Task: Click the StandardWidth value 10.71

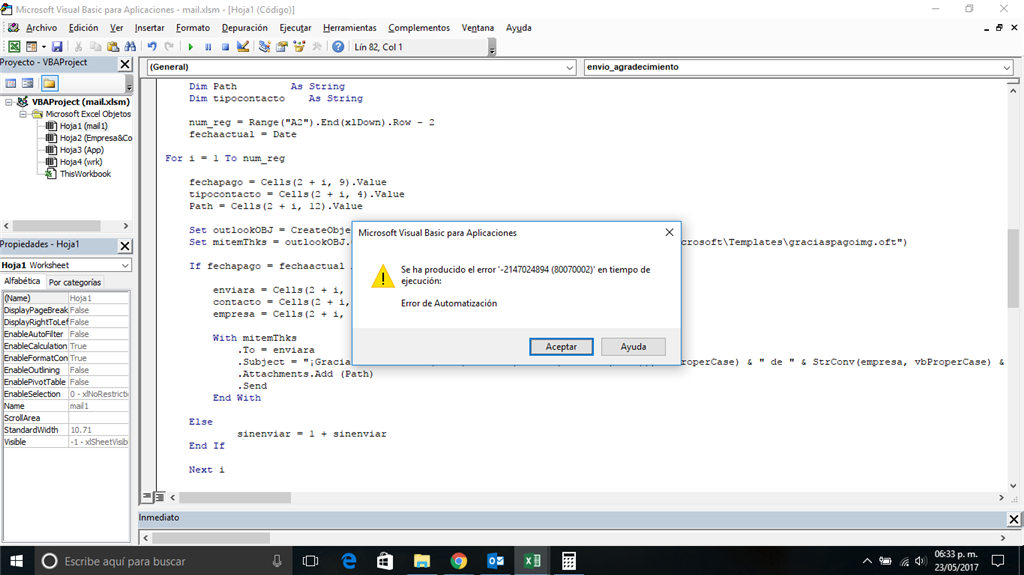Action: click(x=99, y=430)
